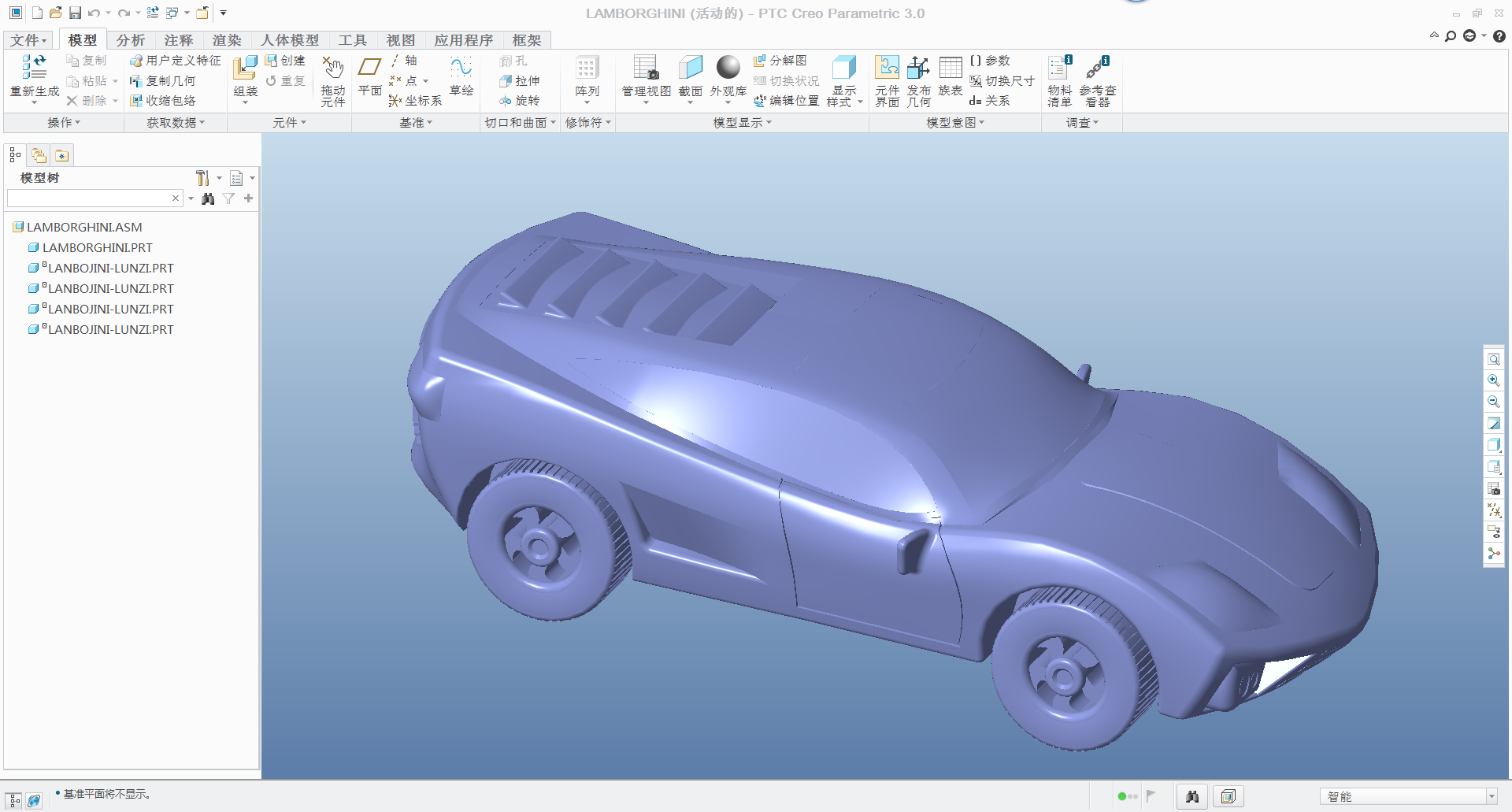The width and height of the screenshot is (1512, 812).
Task: Click the 拉伸 (Extrude) tool
Action: point(520,80)
